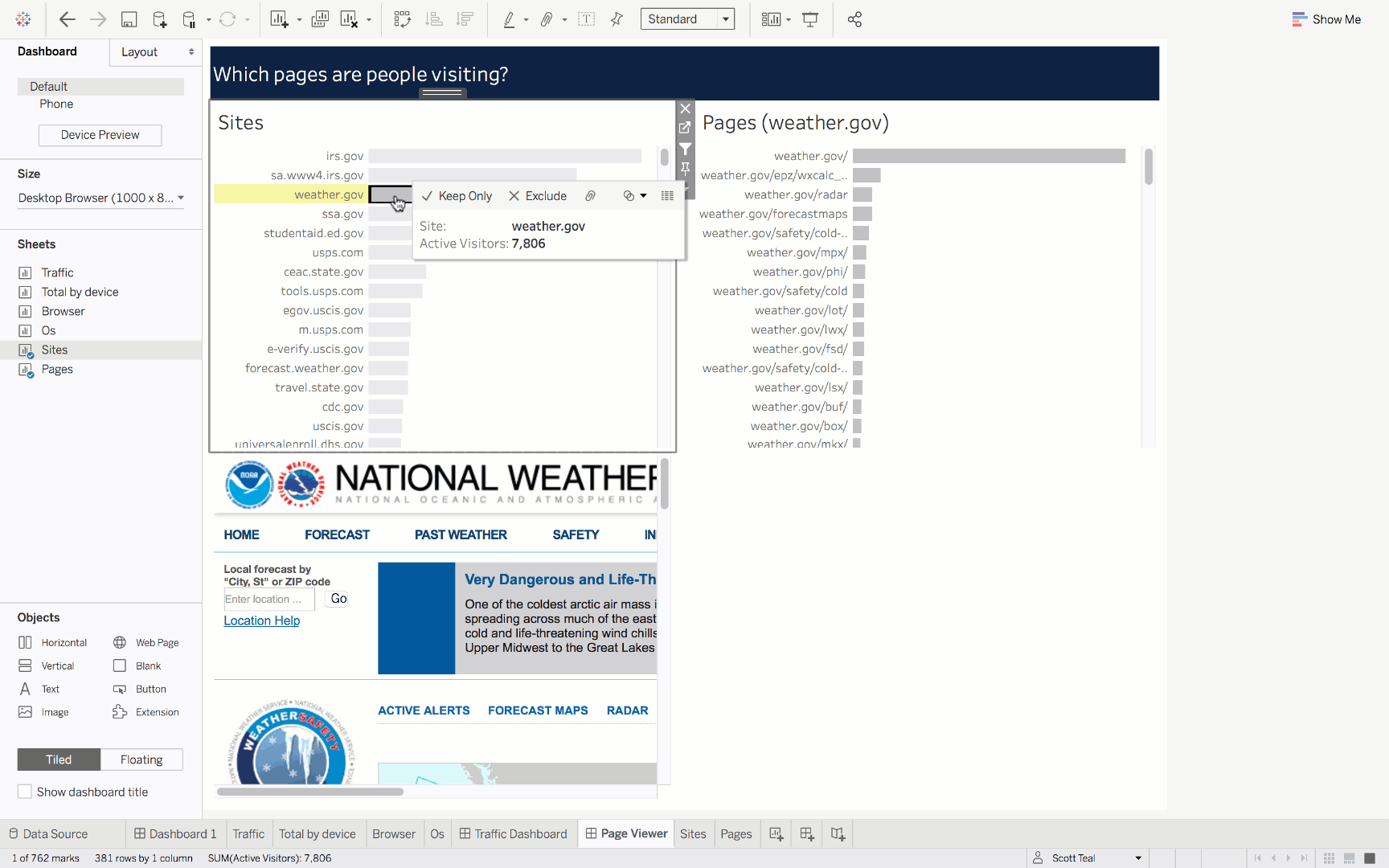Click the FORECAST MAPS link in web page
Viewport: 1389px width, 868px height.
coord(538,710)
